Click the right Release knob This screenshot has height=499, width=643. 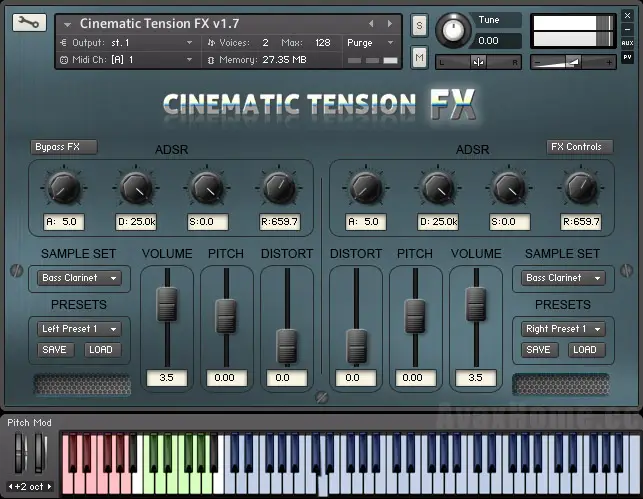[581, 188]
